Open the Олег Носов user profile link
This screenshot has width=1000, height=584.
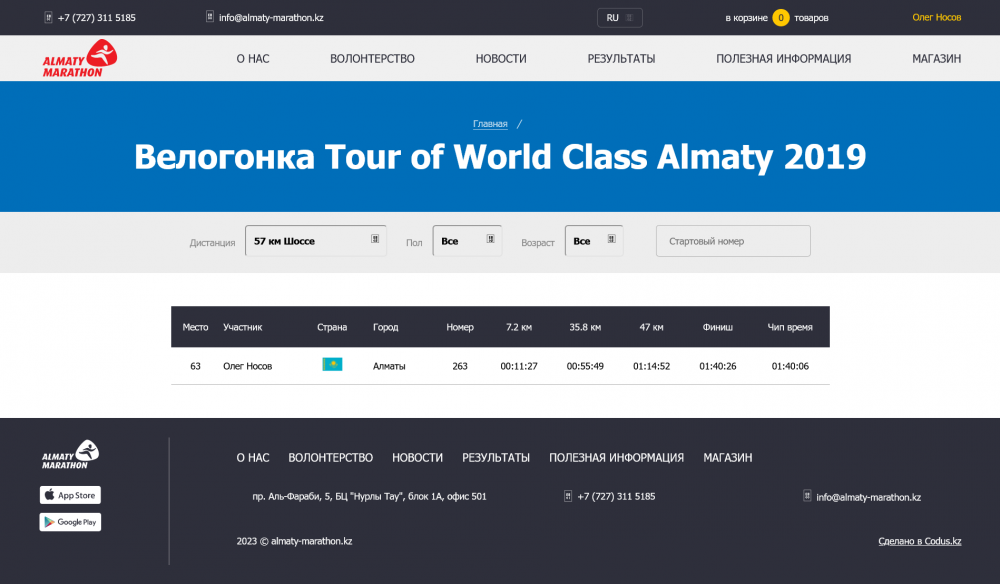pyautogui.click(x=936, y=18)
